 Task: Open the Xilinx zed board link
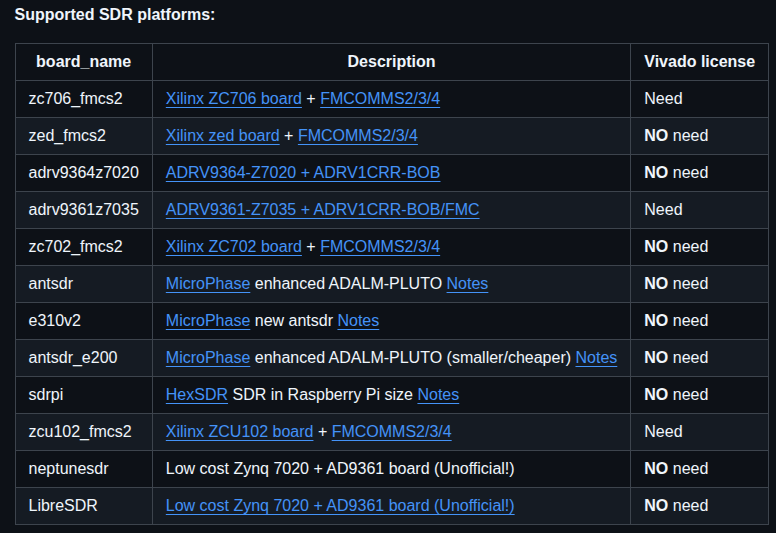pyautogui.click(x=223, y=136)
